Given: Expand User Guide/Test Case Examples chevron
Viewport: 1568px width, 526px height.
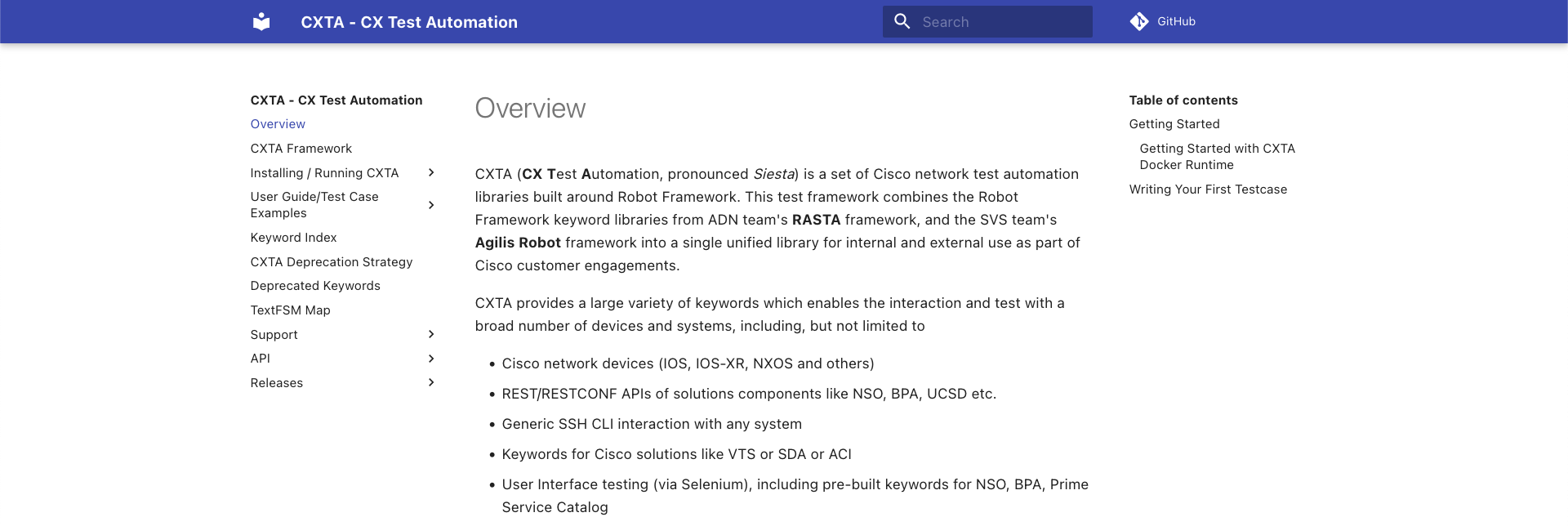Looking at the screenshot, I should pyautogui.click(x=431, y=205).
